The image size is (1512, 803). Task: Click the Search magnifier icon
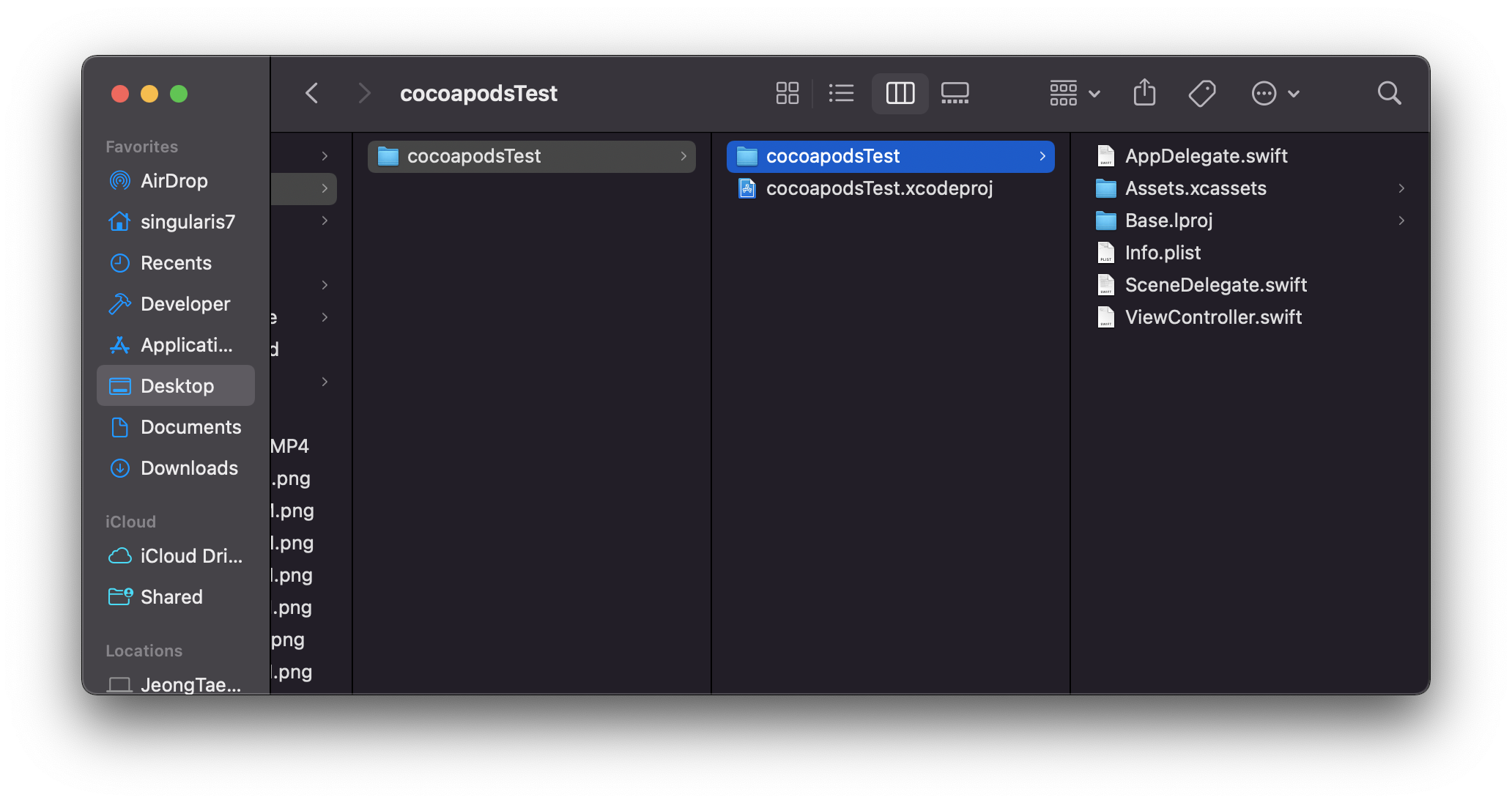1389,93
